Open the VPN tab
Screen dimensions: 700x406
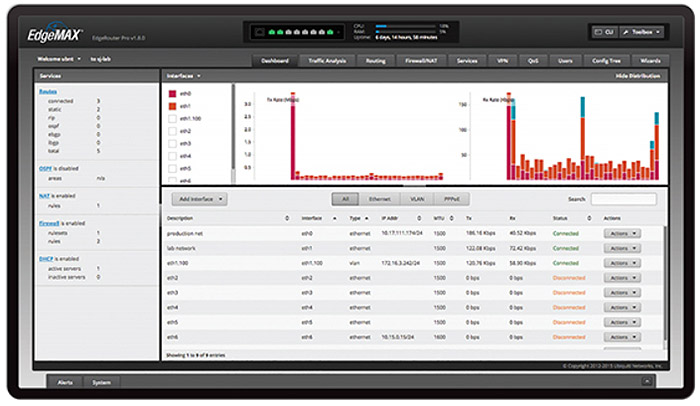click(x=503, y=61)
